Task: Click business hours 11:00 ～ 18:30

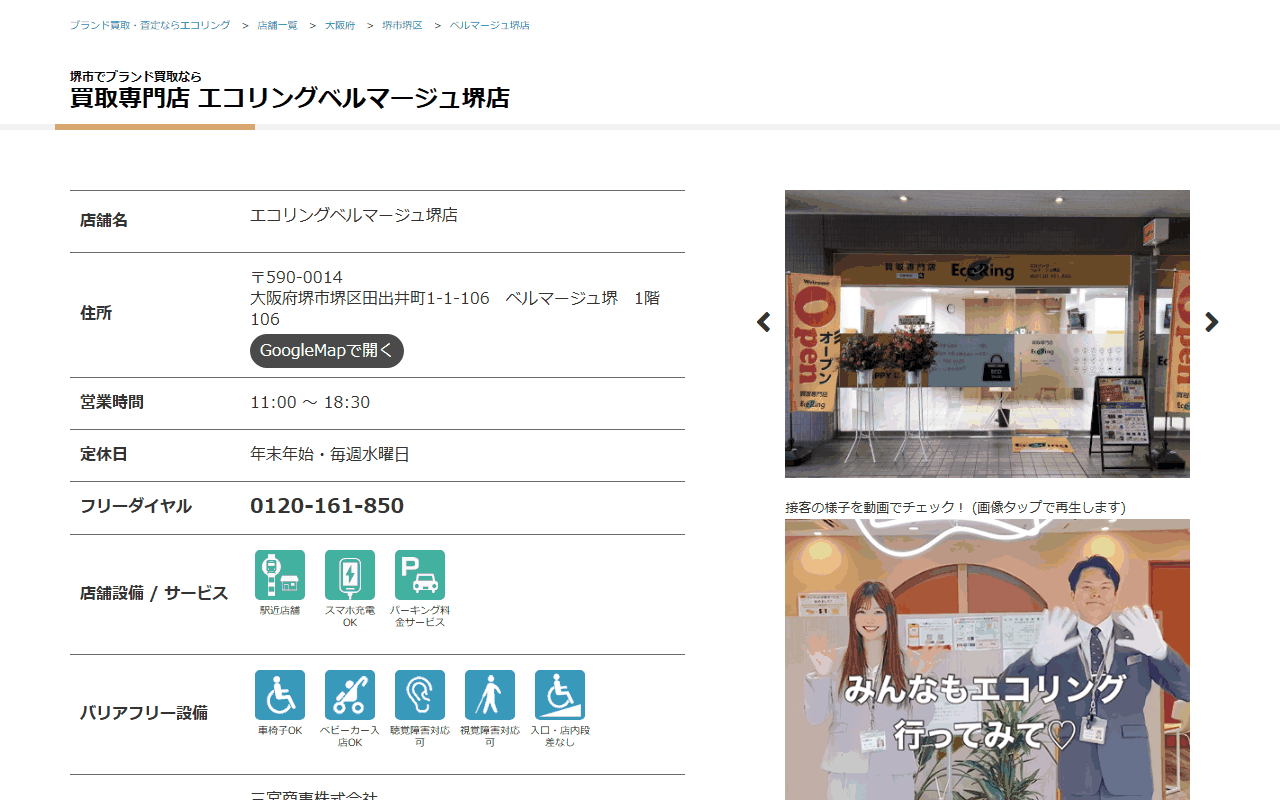Action: [x=310, y=402]
